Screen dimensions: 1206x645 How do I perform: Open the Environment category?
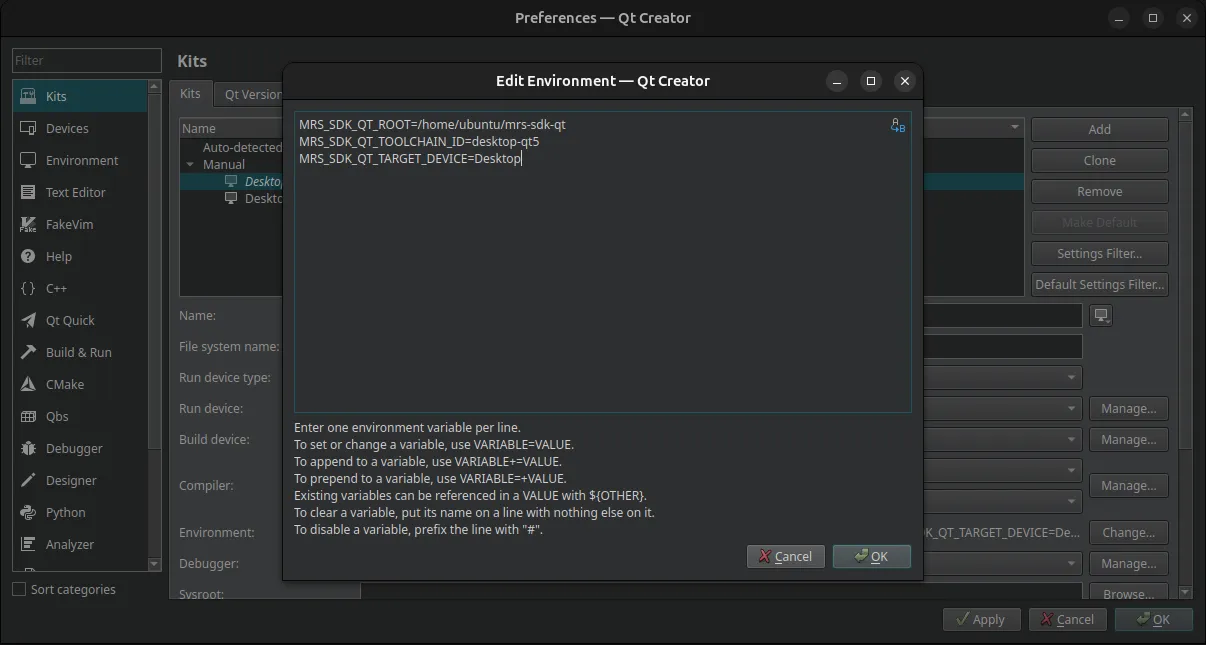pyautogui.click(x=80, y=160)
